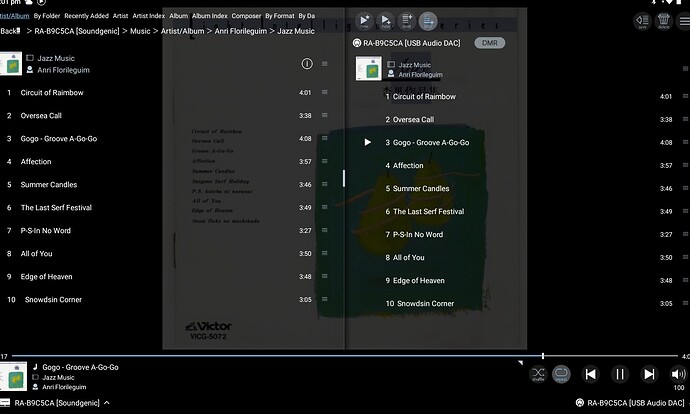Select '9 Edge of Heaven' in playlist
This screenshot has width=690, height=414.
tap(415, 280)
